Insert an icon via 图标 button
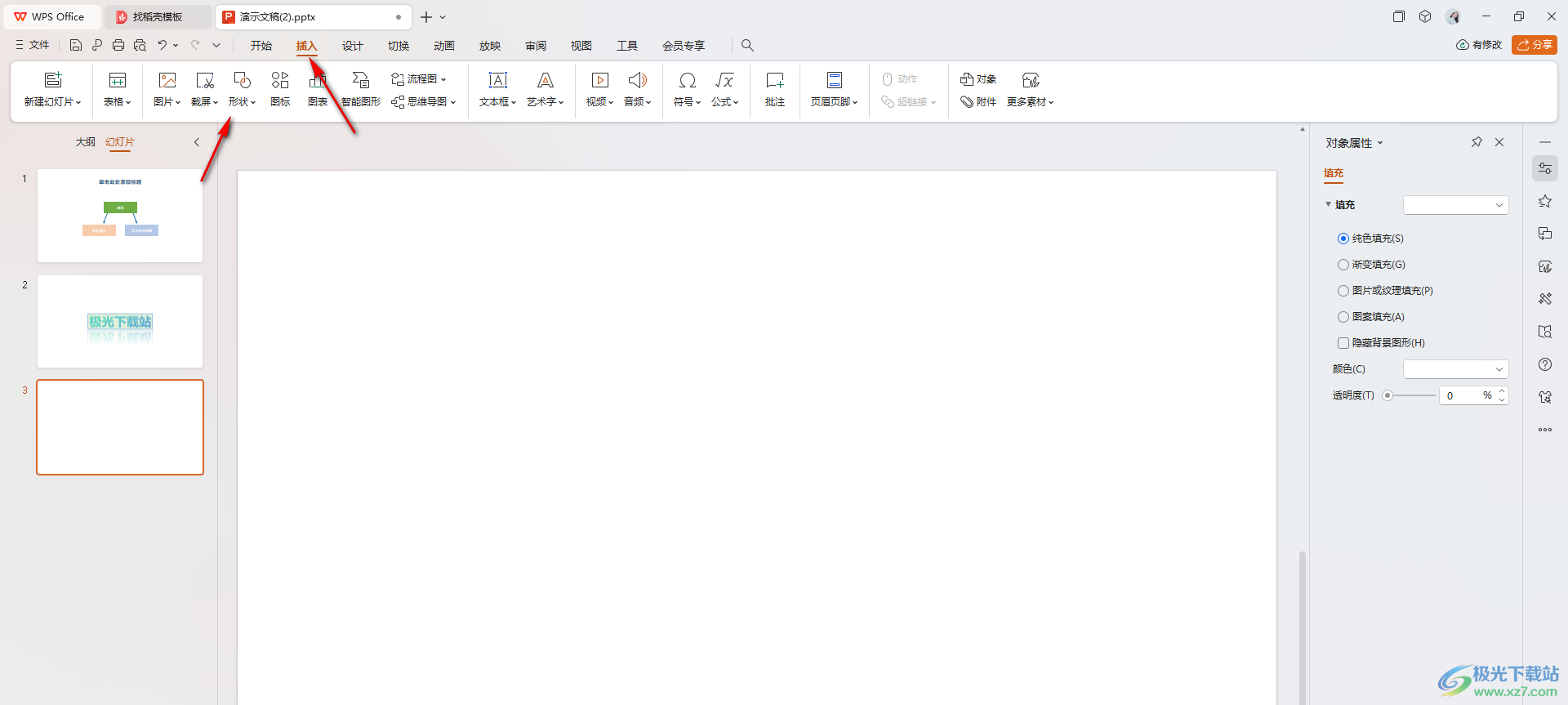This screenshot has width=1568, height=705. click(x=280, y=80)
